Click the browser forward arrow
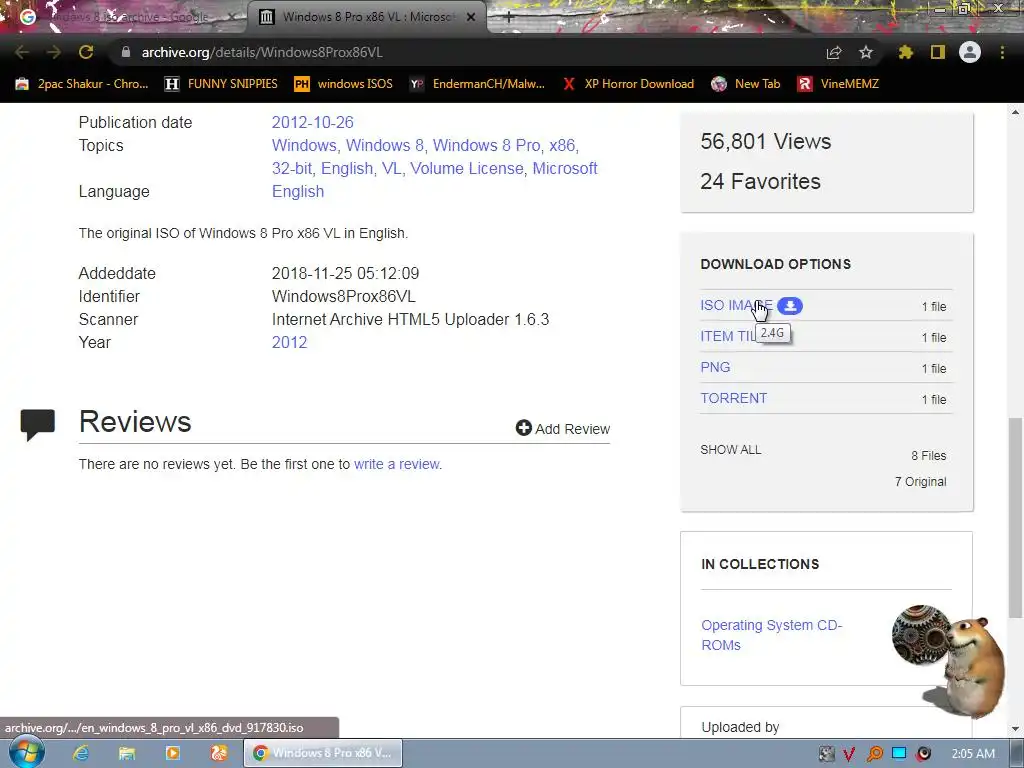This screenshot has height=768, width=1024. click(54, 52)
